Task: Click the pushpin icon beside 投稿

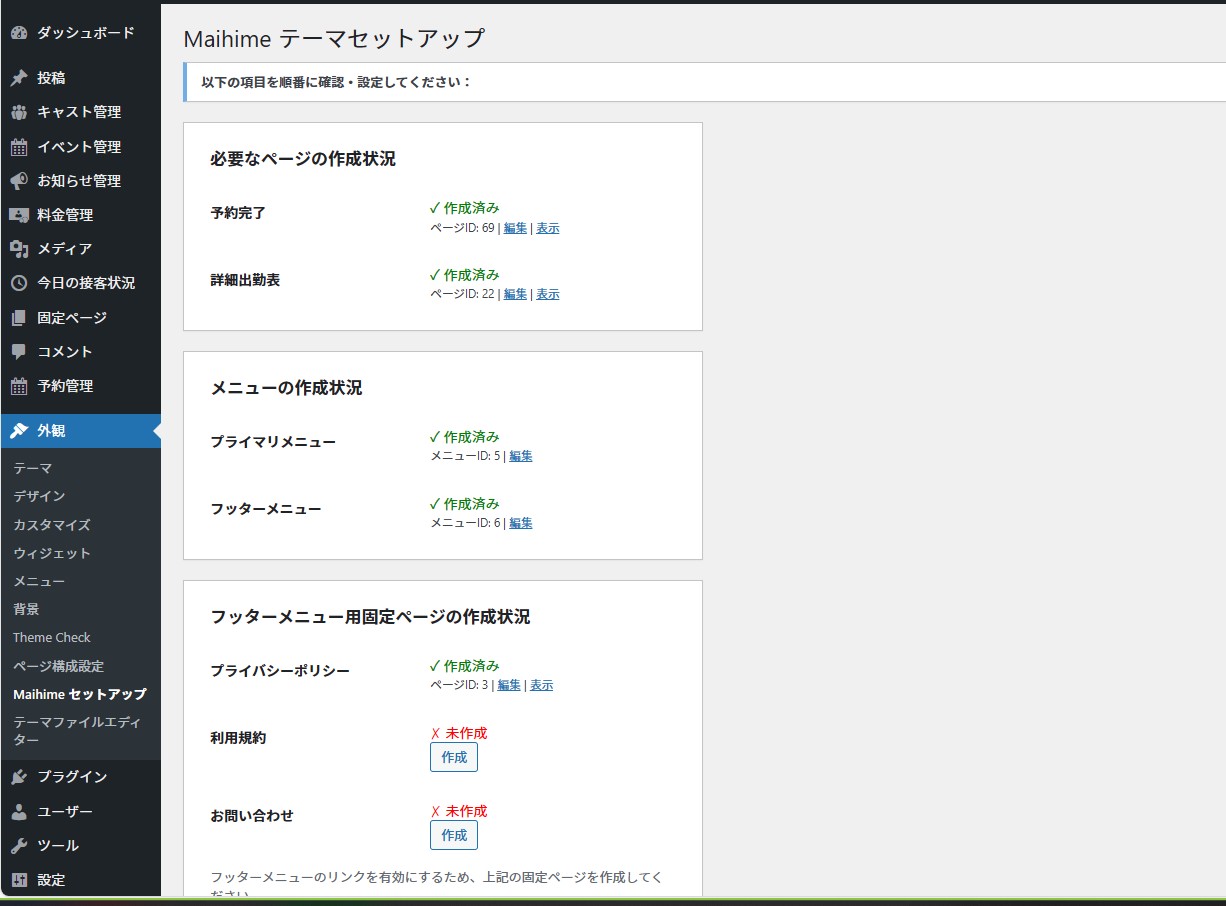Action: (19, 78)
